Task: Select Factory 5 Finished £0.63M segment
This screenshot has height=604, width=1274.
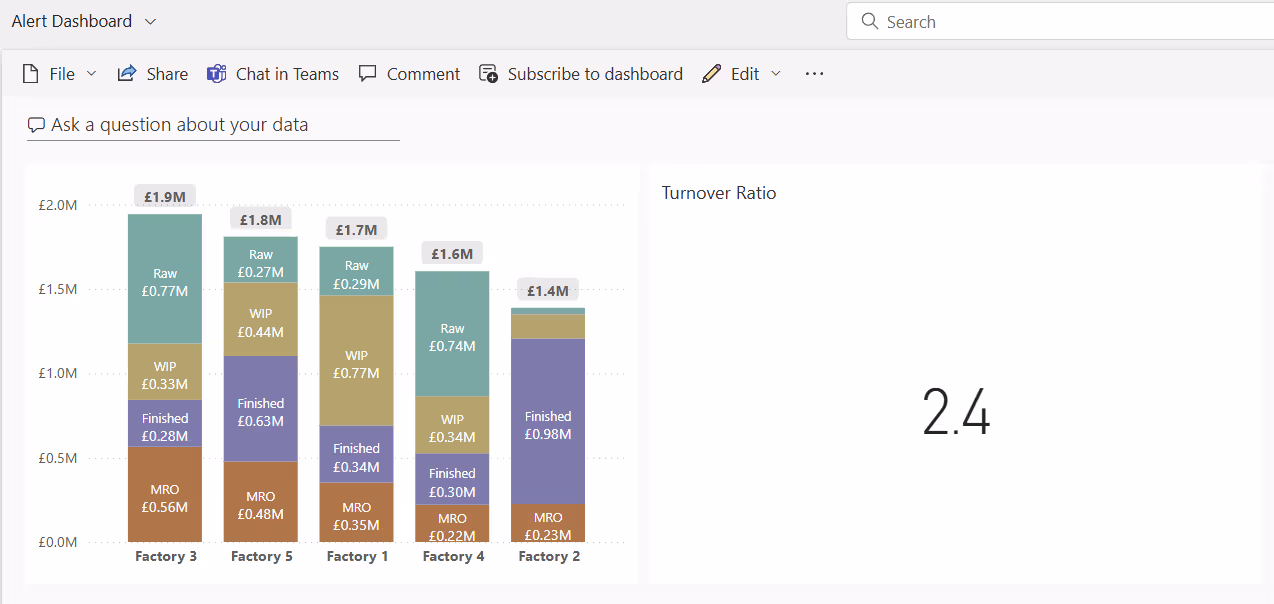Action: click(261, 409)
